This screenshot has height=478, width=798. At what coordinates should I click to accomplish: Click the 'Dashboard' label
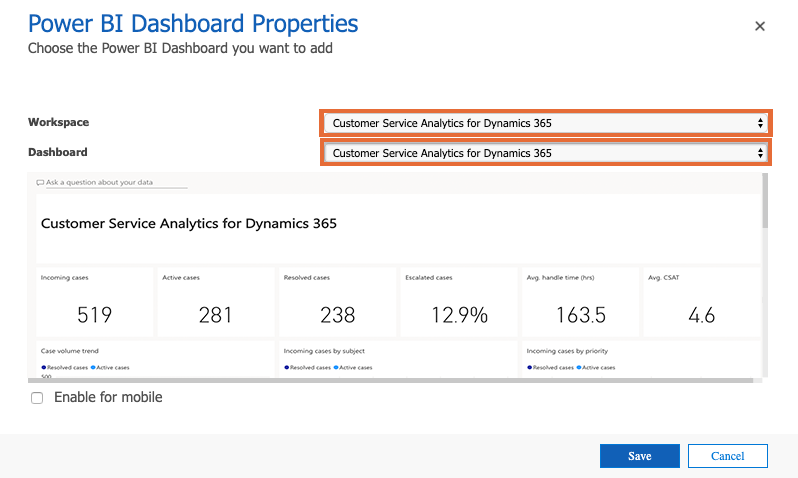[x=58, y=152]
